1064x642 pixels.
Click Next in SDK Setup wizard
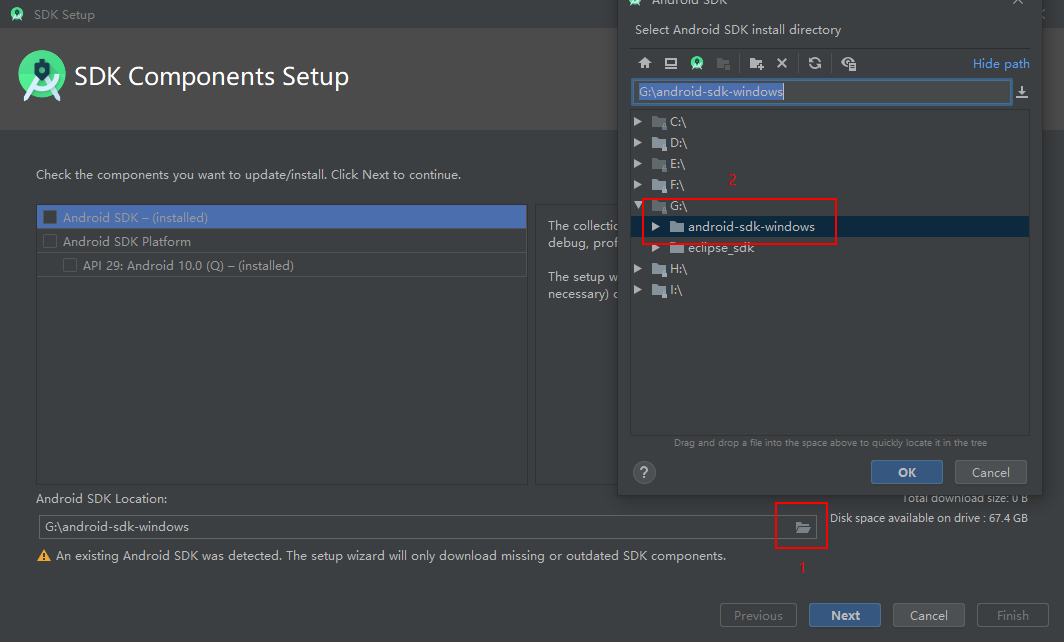point(845,616)
